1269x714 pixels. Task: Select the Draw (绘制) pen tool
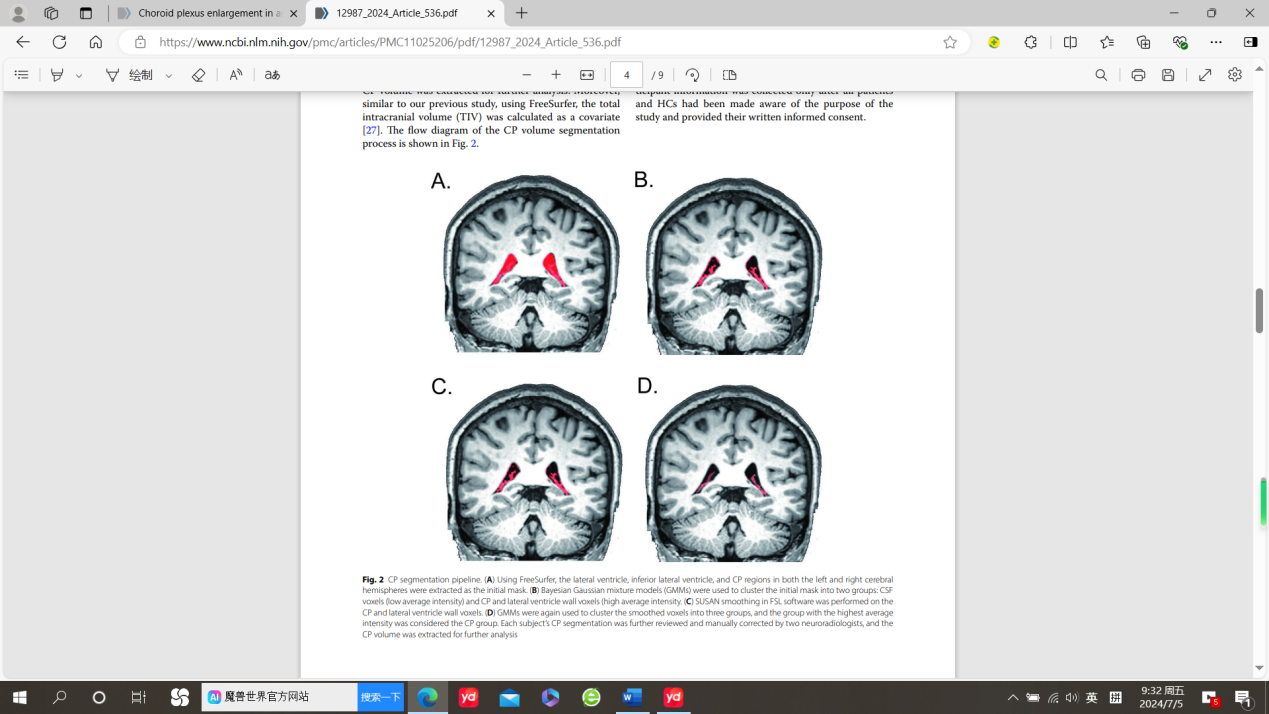[130, 75]
